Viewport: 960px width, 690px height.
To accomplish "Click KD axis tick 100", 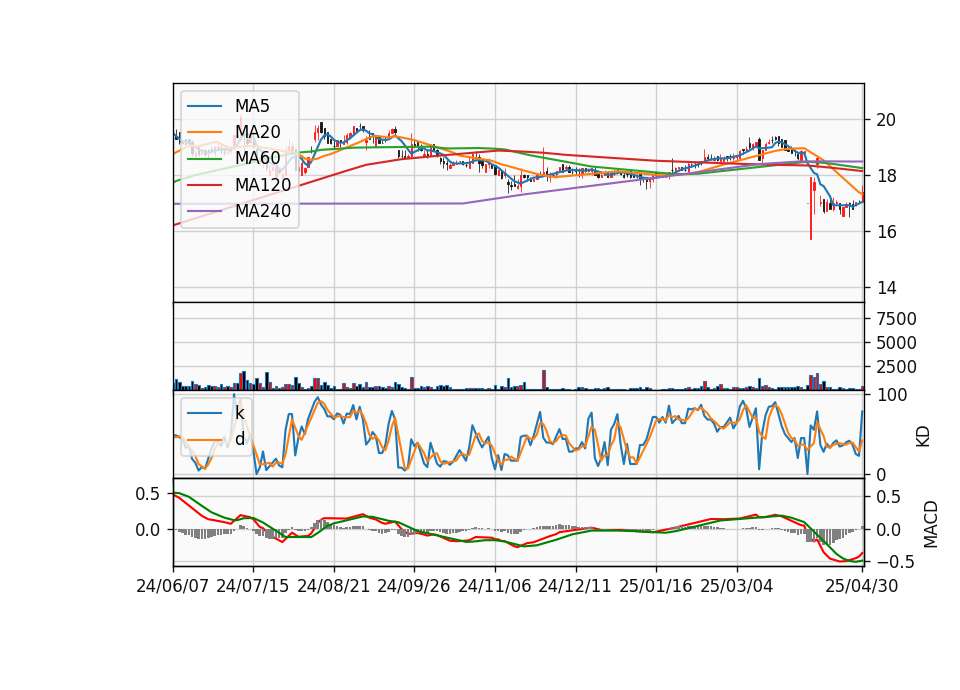I will click(892, 395).
